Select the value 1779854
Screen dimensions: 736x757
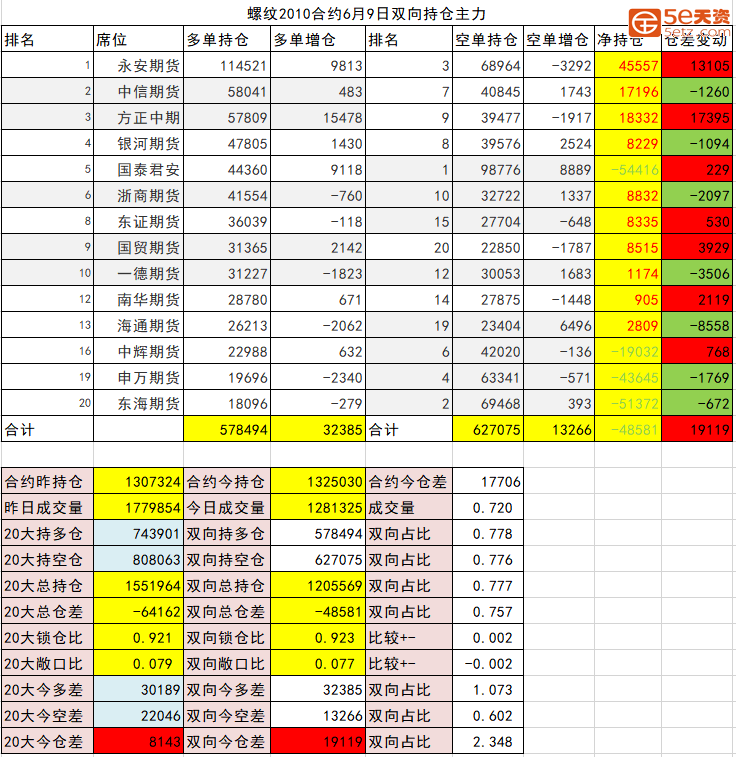click(x=139, y=507)
